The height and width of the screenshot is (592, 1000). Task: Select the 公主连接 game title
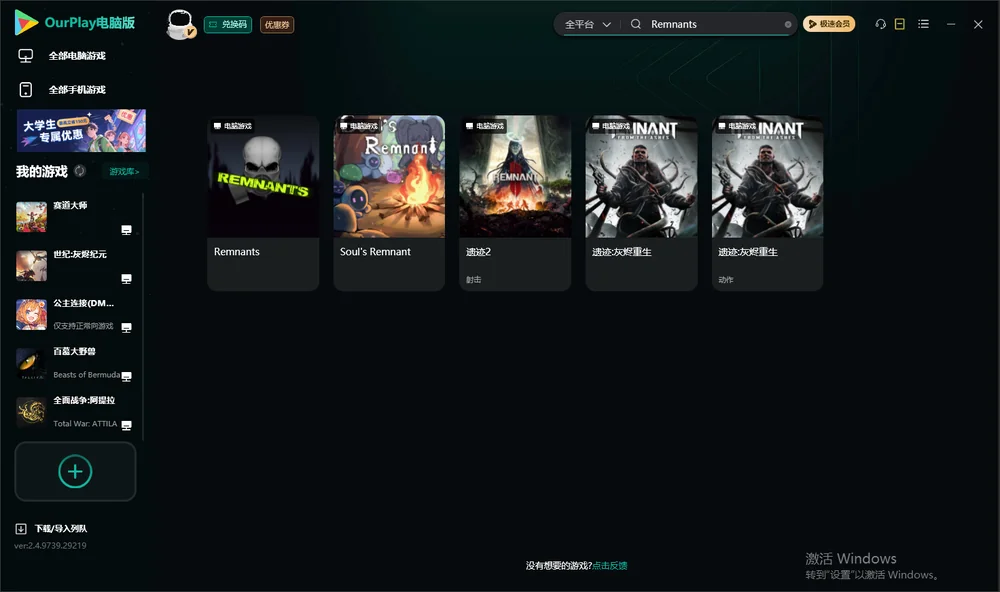point(84,303)
